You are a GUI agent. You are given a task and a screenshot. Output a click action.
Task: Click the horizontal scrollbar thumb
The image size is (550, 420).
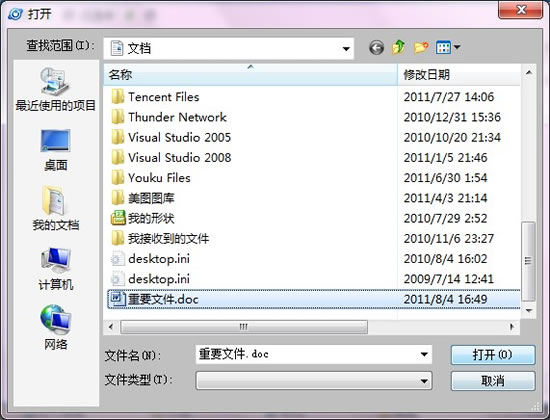244,327
